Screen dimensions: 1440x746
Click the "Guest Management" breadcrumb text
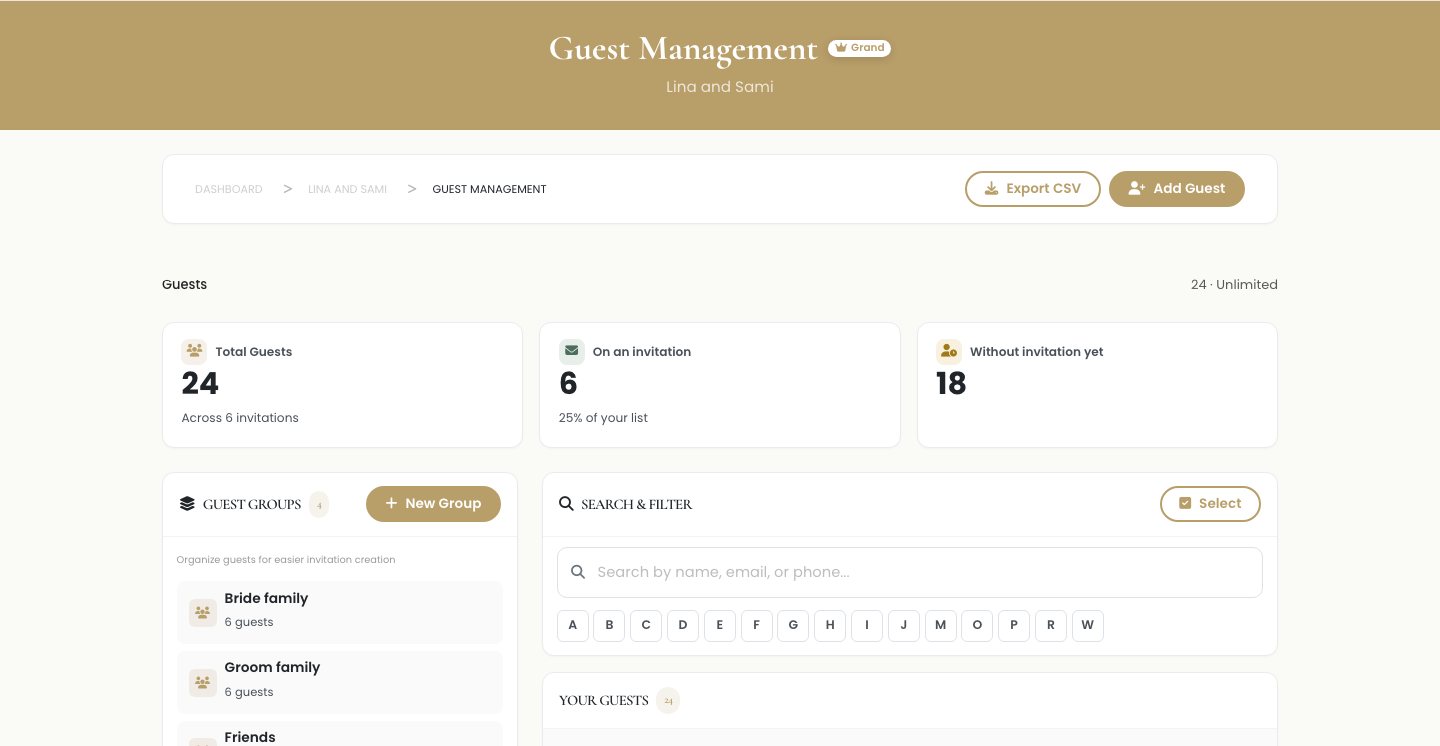pos(489,189)
